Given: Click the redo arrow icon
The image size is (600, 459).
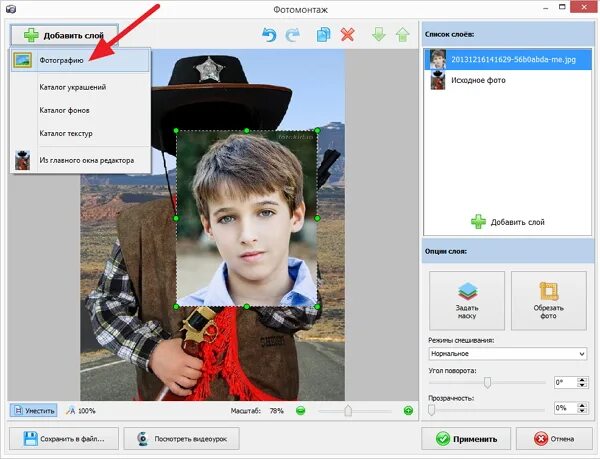Looking at the screenshot, I should point(293,35).
